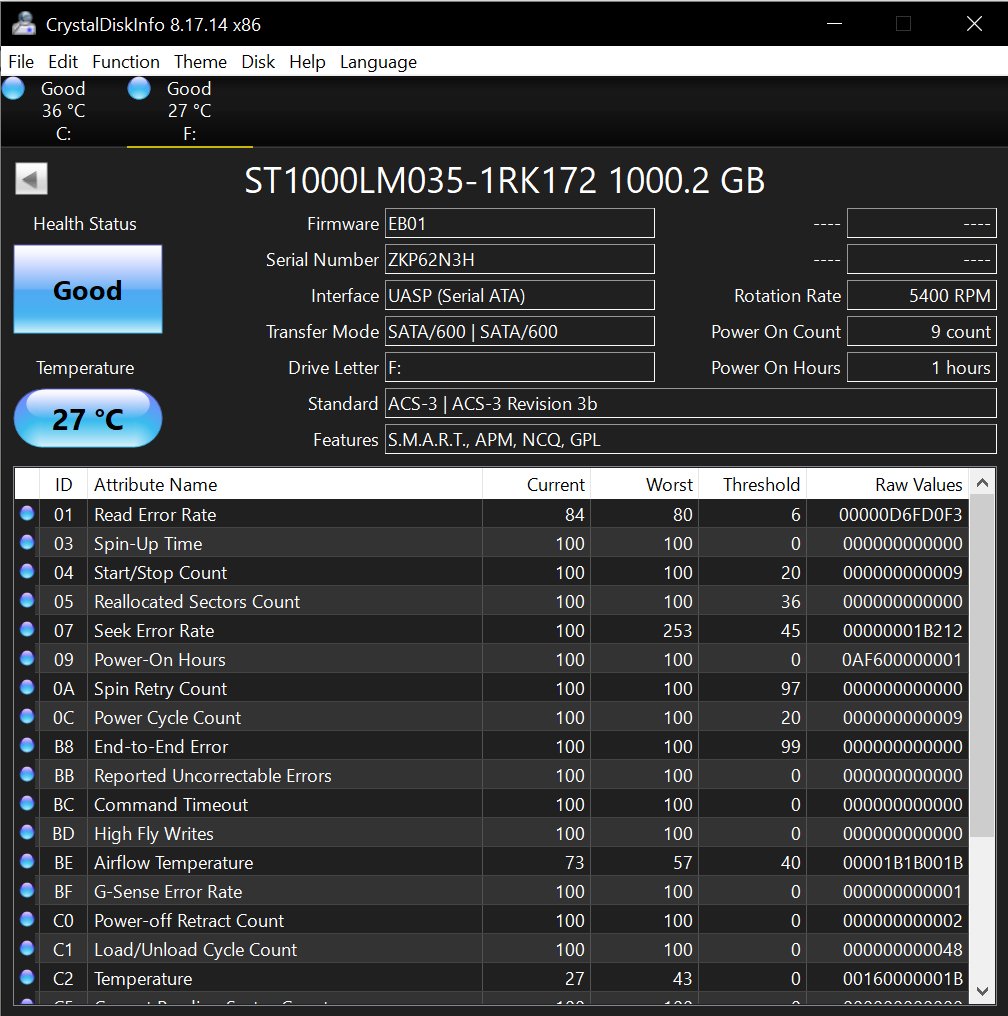
Task: Click the status dot for End-to-End Error
Action: (x=27, y=745)
